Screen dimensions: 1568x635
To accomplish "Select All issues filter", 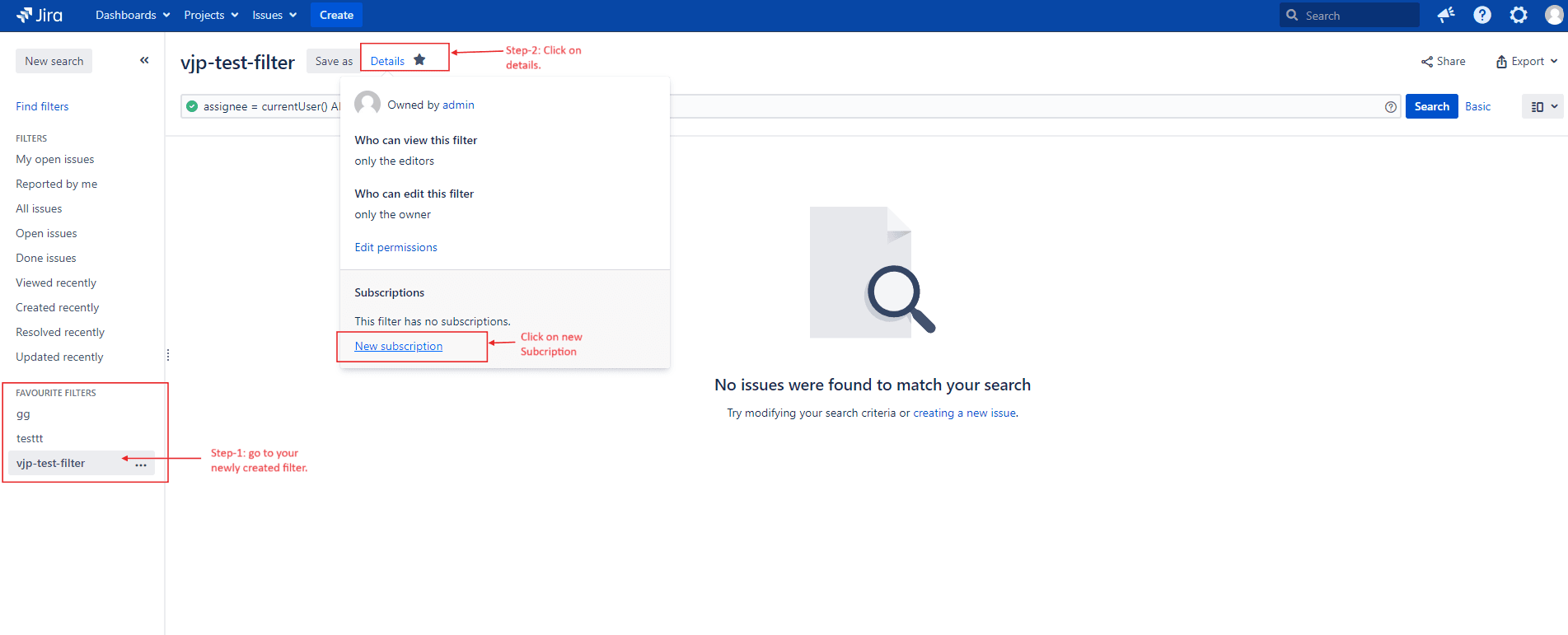I will tap(39, 208).
